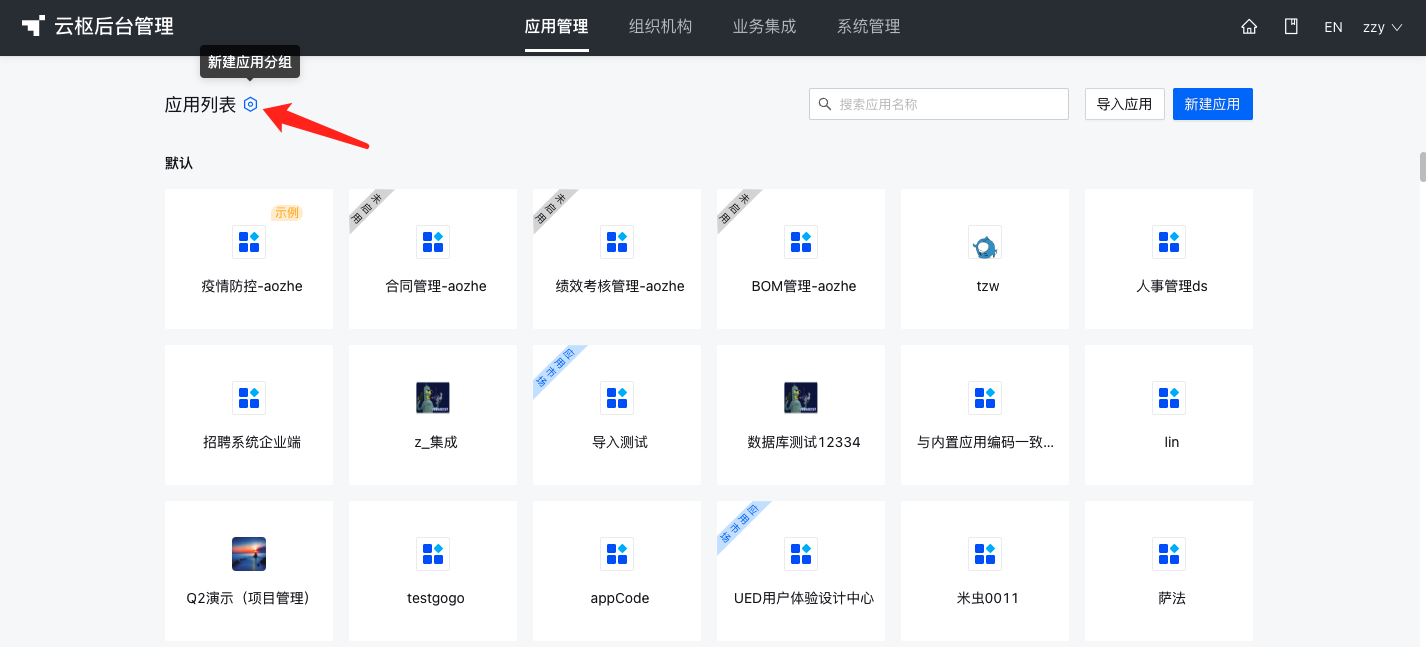Viewport: 1426px width, 647px height.
Task: Switch language to EN
Action: click(1333, 27)
